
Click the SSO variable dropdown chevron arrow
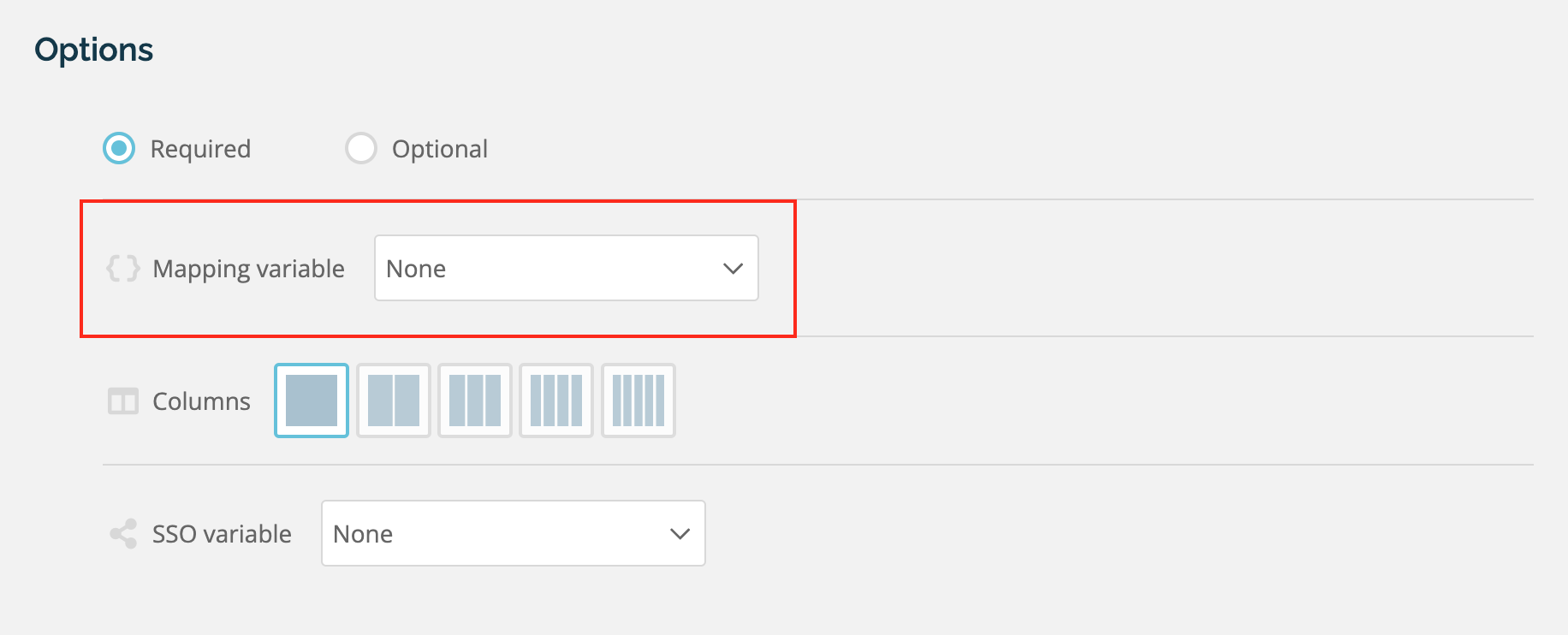click(680, 534)
